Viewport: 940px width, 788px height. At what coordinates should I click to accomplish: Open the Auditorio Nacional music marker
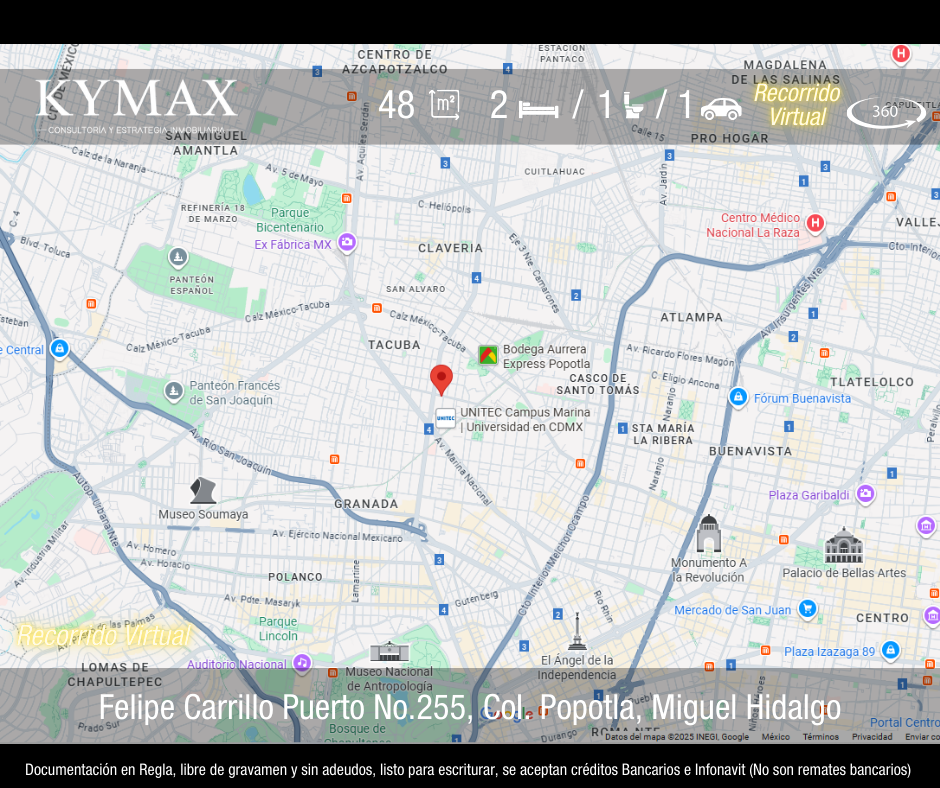tap(302, 663)
